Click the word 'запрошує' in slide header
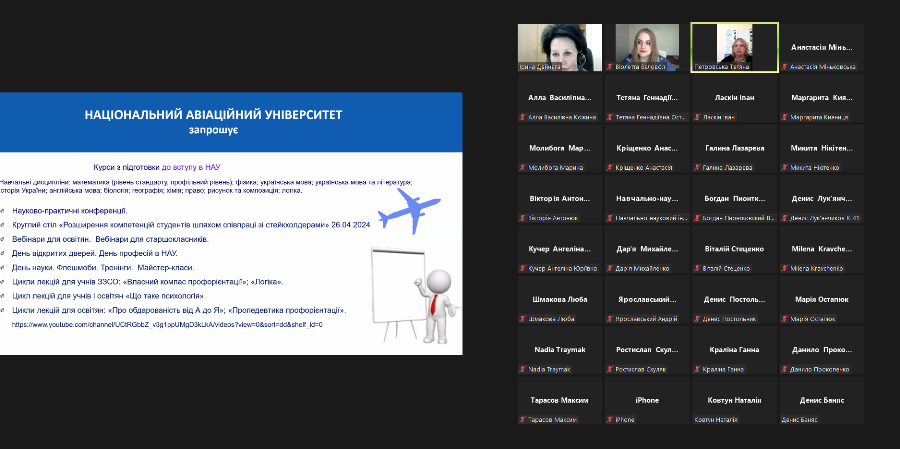 (x=214, y=131)
